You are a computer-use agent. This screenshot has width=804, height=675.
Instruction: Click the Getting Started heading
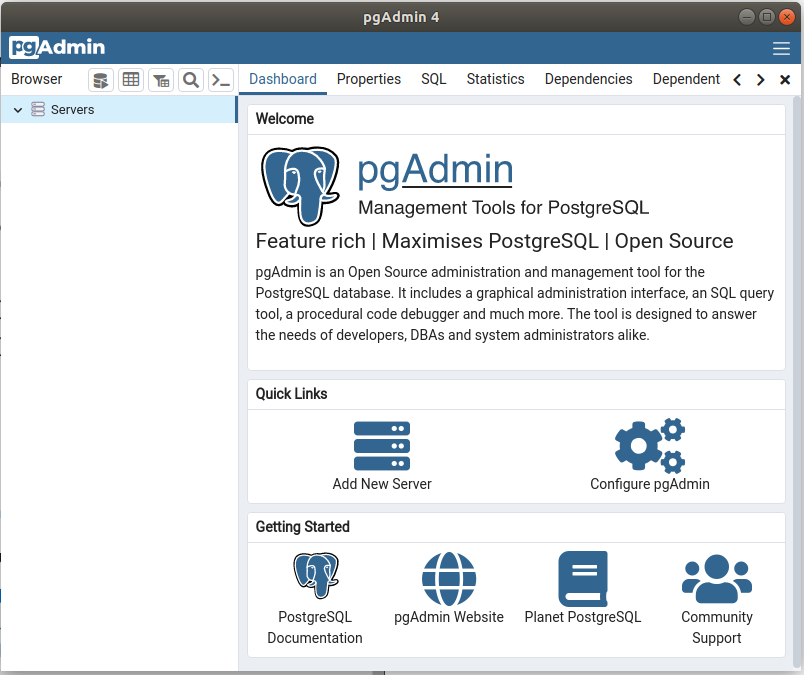pos(303,527)
